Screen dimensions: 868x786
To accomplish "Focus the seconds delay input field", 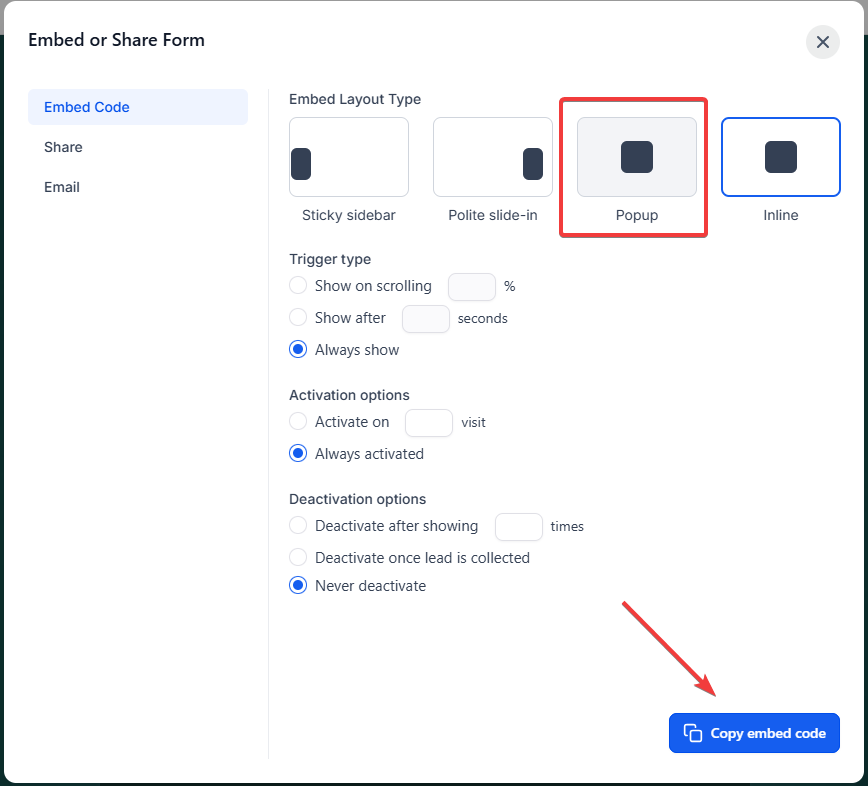I will tap(426, 319).
